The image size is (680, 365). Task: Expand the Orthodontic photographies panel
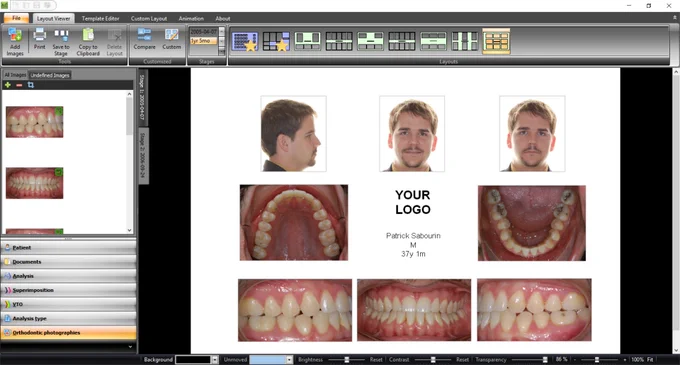(x=69, y=332)
